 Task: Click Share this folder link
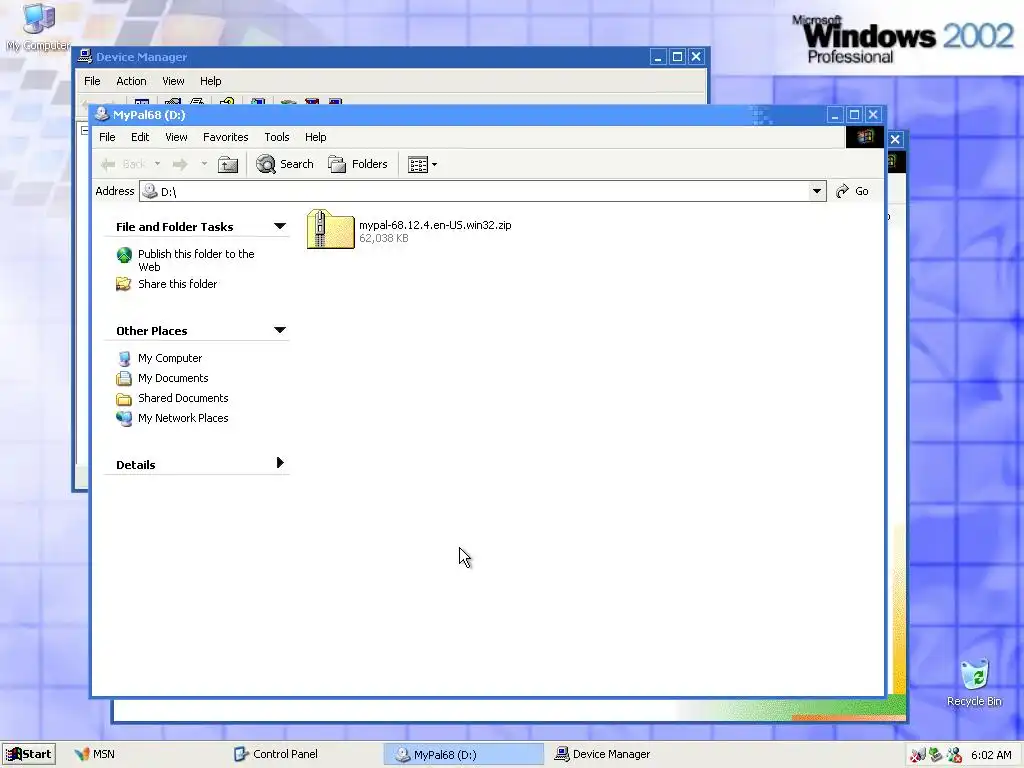(178, 284)
